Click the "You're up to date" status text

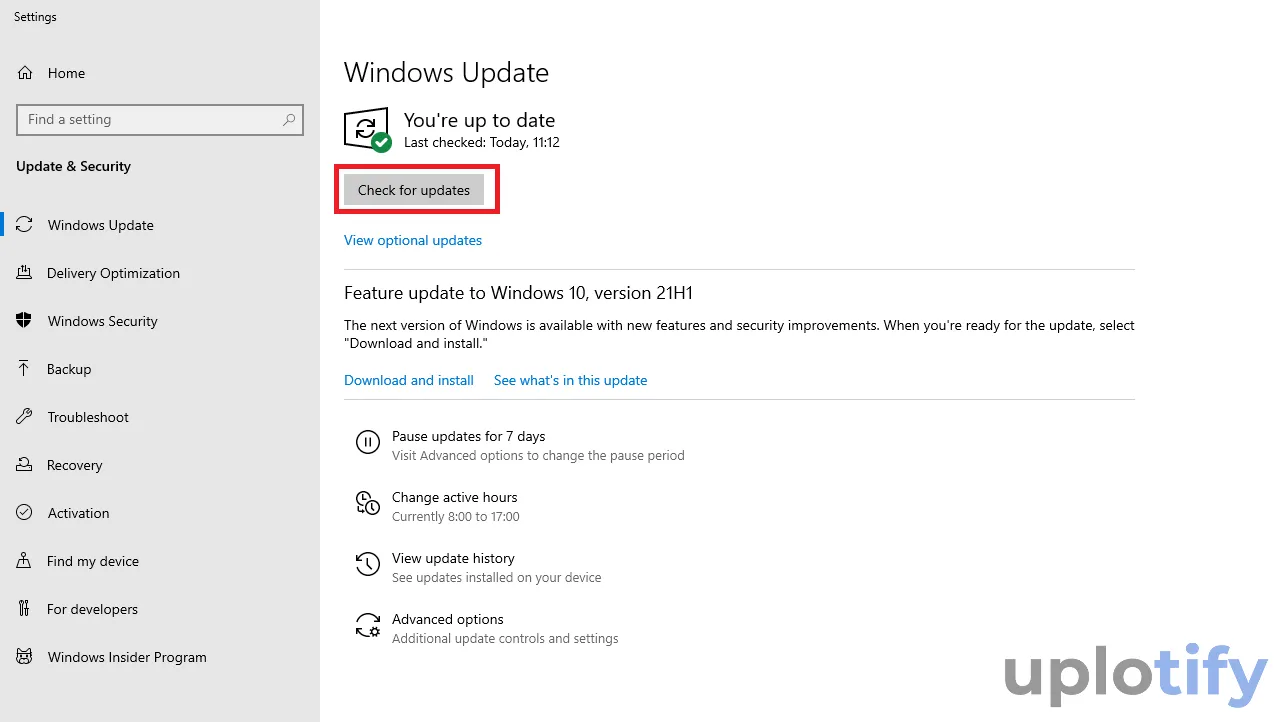coord(479,120)
